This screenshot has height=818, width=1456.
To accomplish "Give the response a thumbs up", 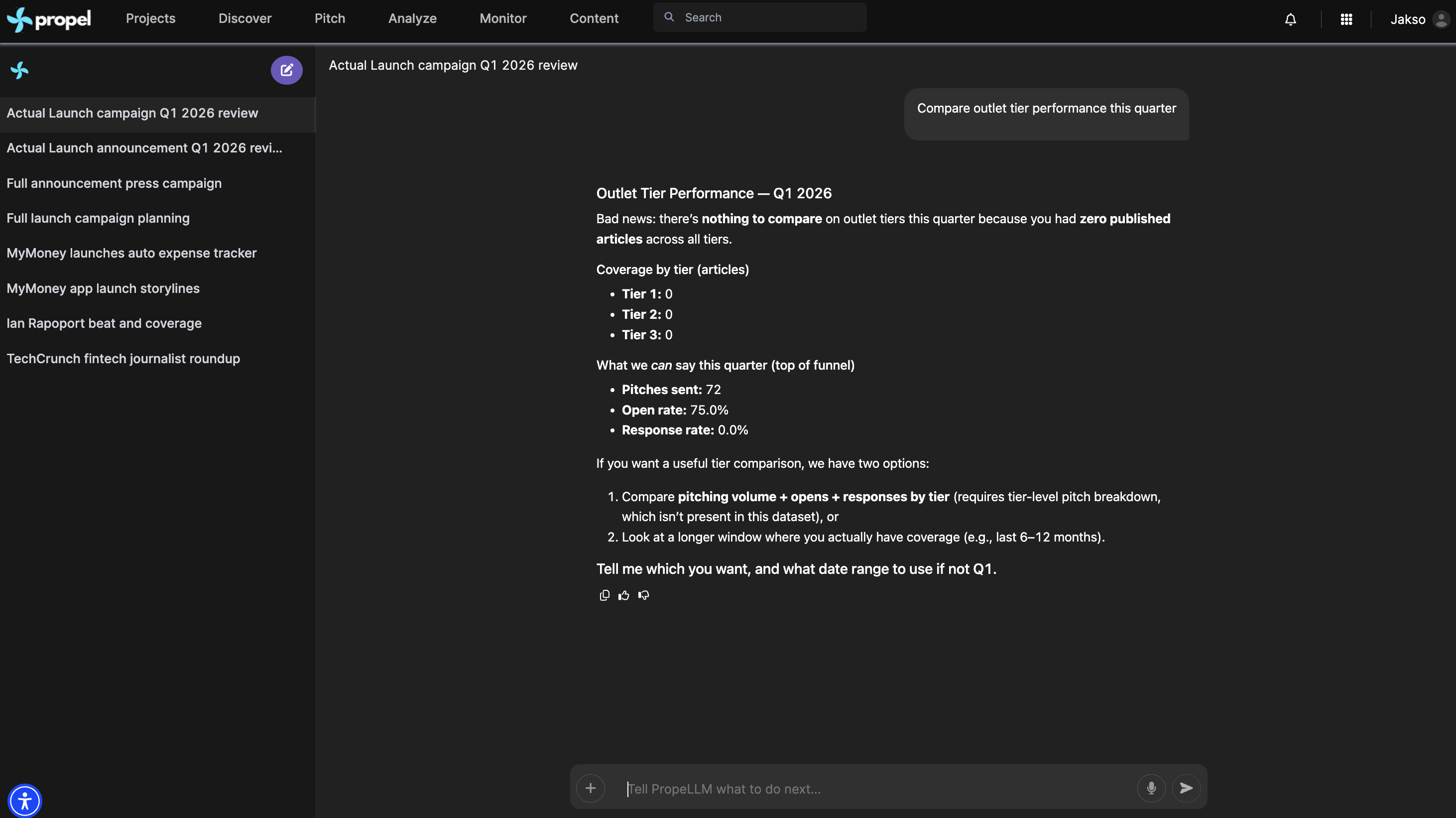I will (623, 595).
